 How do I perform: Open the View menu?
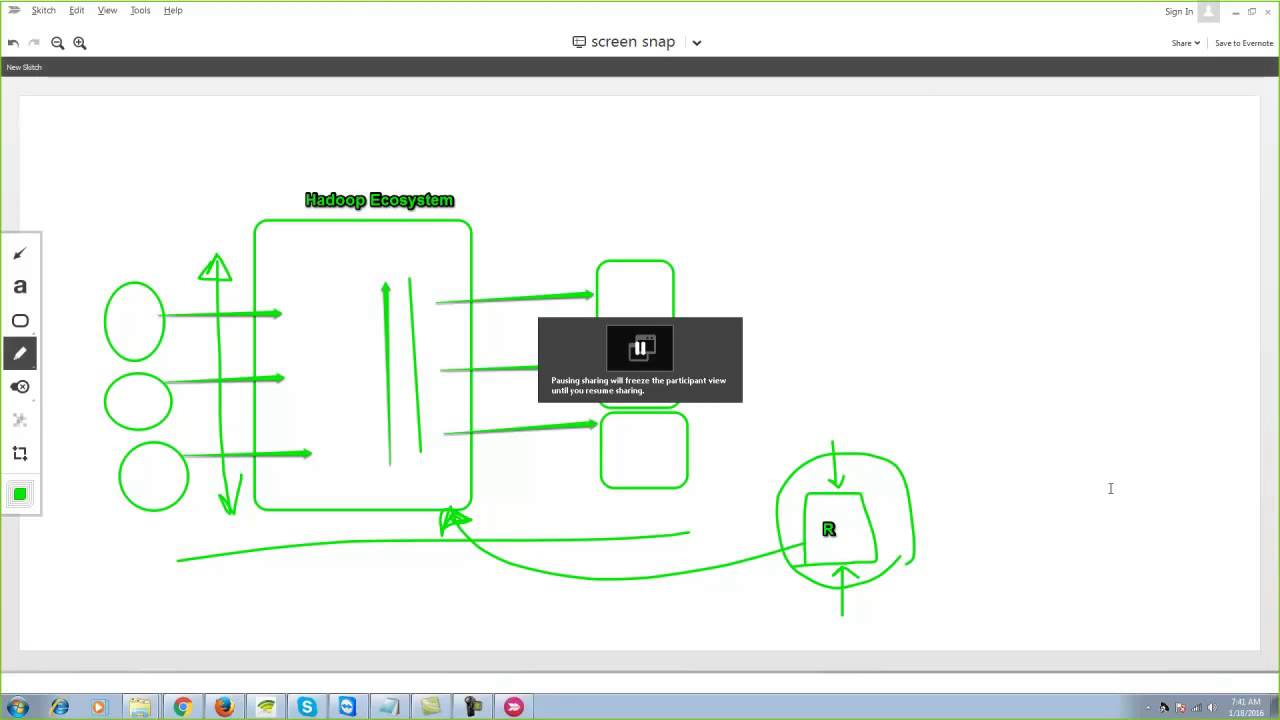coord(107,10)
